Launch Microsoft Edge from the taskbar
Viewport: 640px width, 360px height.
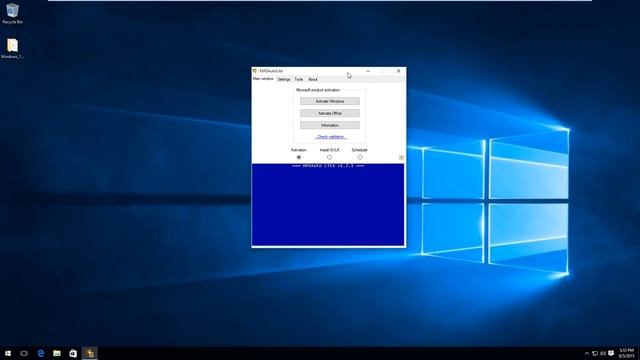click(41, 353)
